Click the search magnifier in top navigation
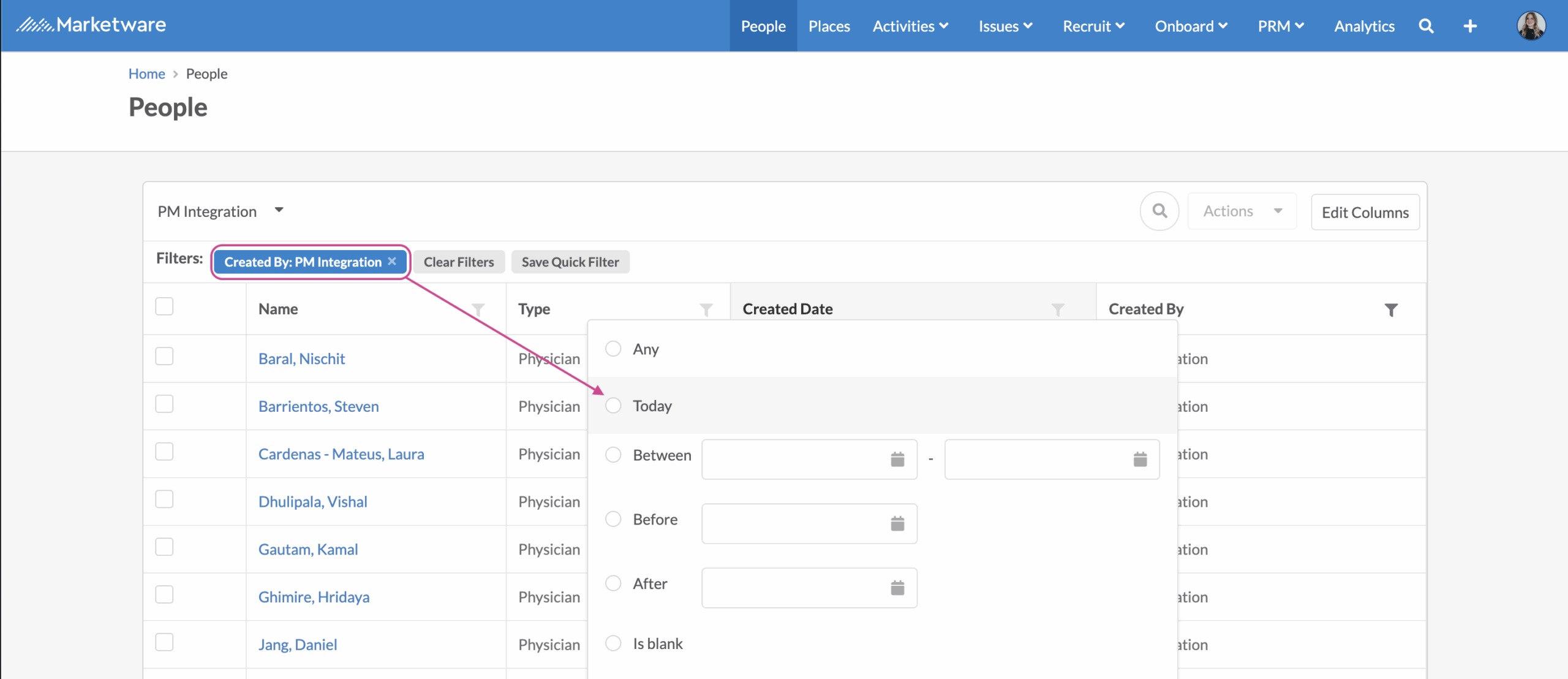The width and height of the screenshot is (1568, 679). (x=1426, y=26)
